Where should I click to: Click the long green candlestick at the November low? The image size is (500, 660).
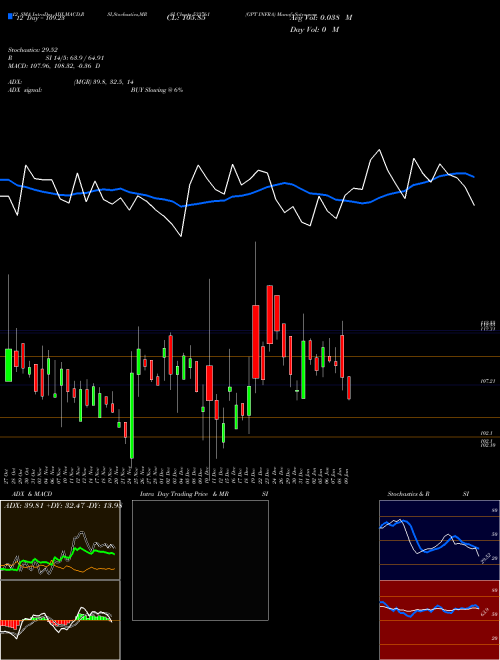point(132,415)
